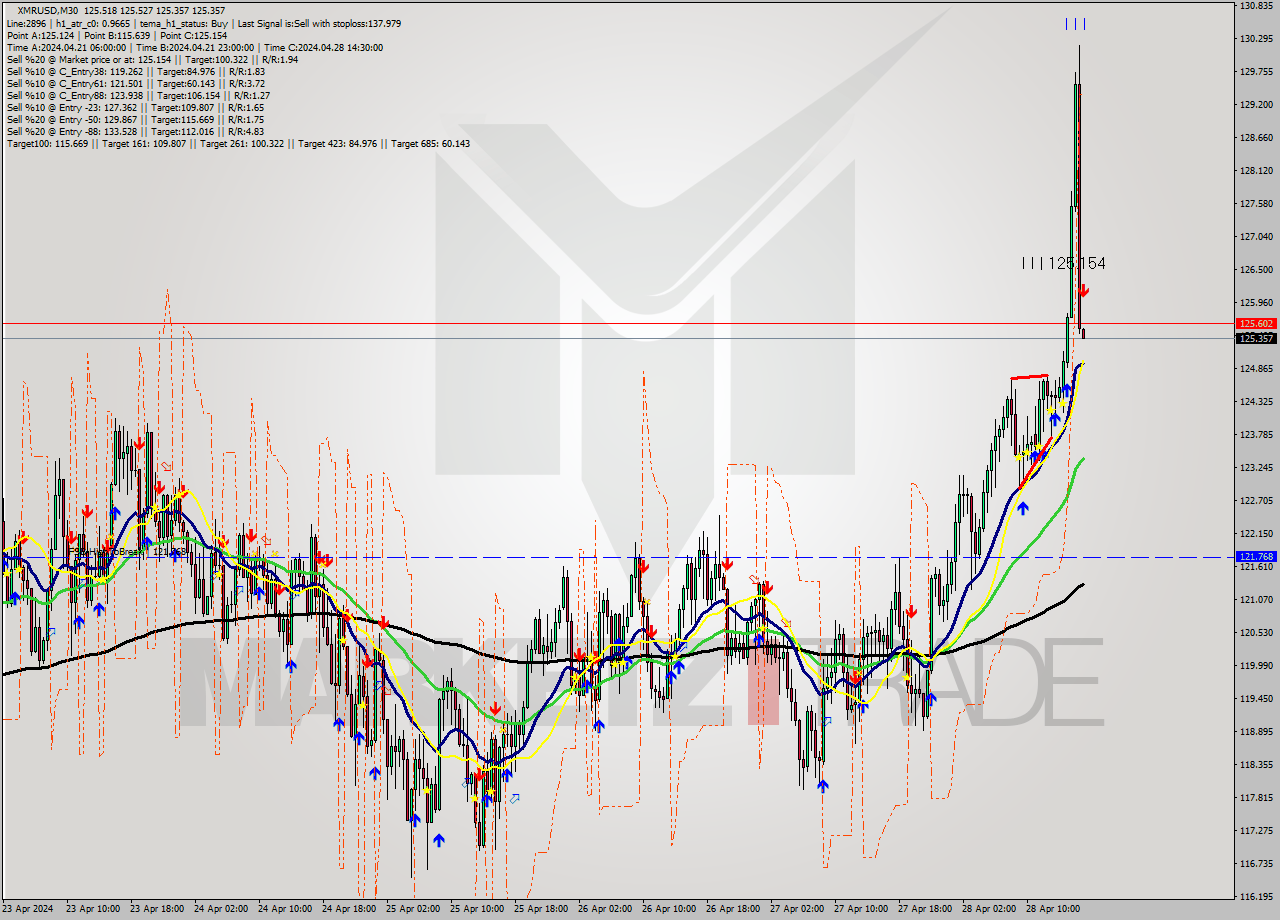The width and height of the screenshot is (1280, 920).
Task: Click the '25 Apr 18:00' time axis label
Action: click(541, 909)
